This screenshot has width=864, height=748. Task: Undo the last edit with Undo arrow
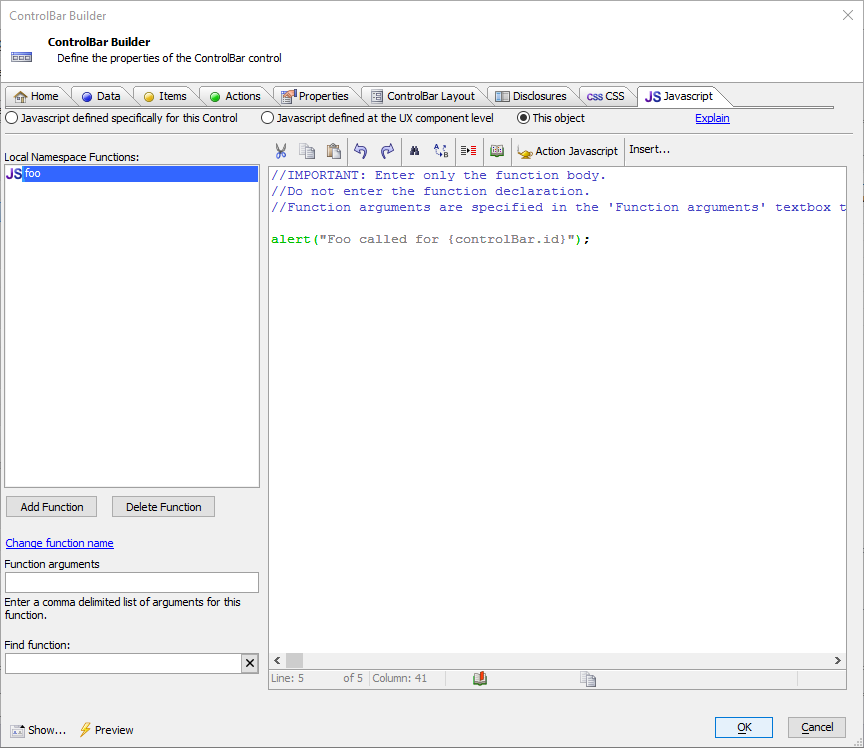tap(361, 151)
